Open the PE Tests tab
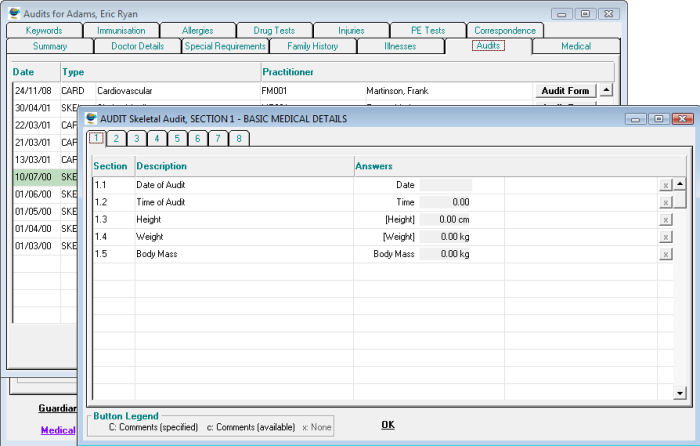The image size is (700, 446). pyautogui.click(x=428, y=30)
